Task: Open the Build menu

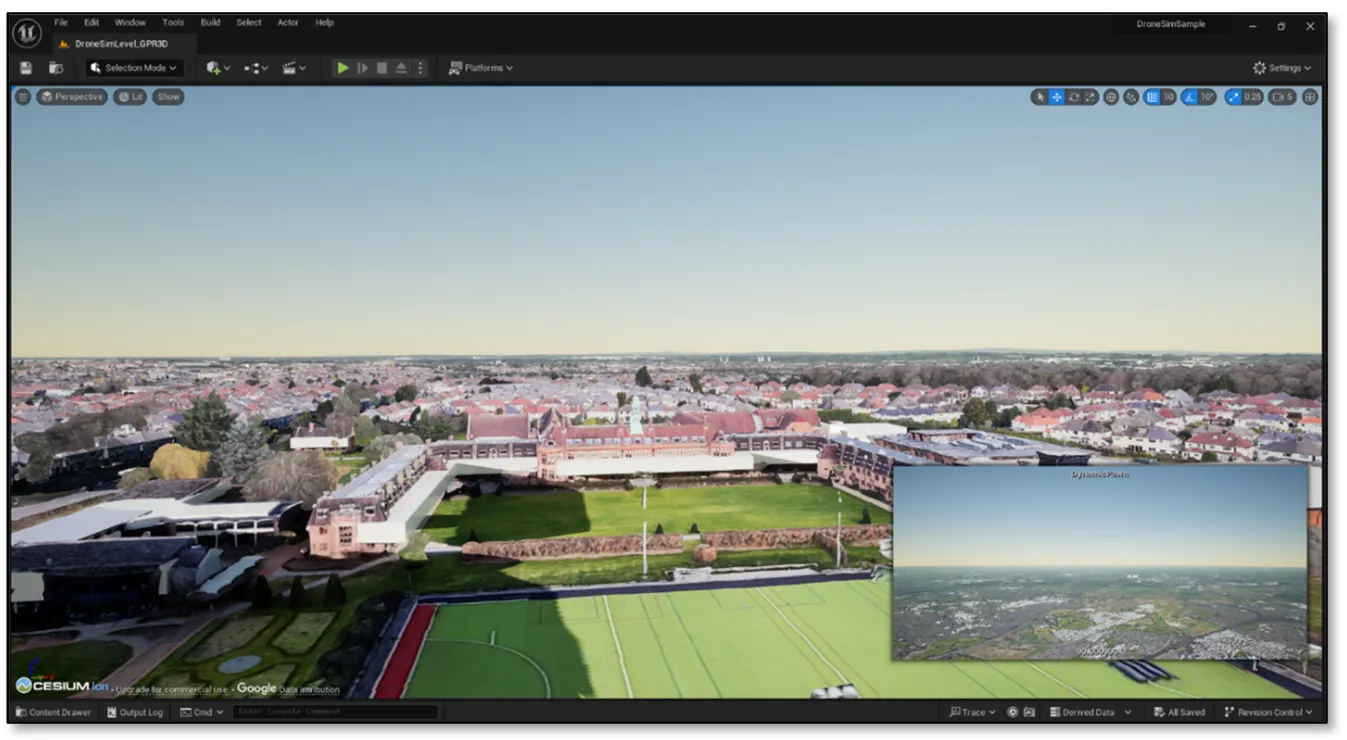Action: point(210,22)
